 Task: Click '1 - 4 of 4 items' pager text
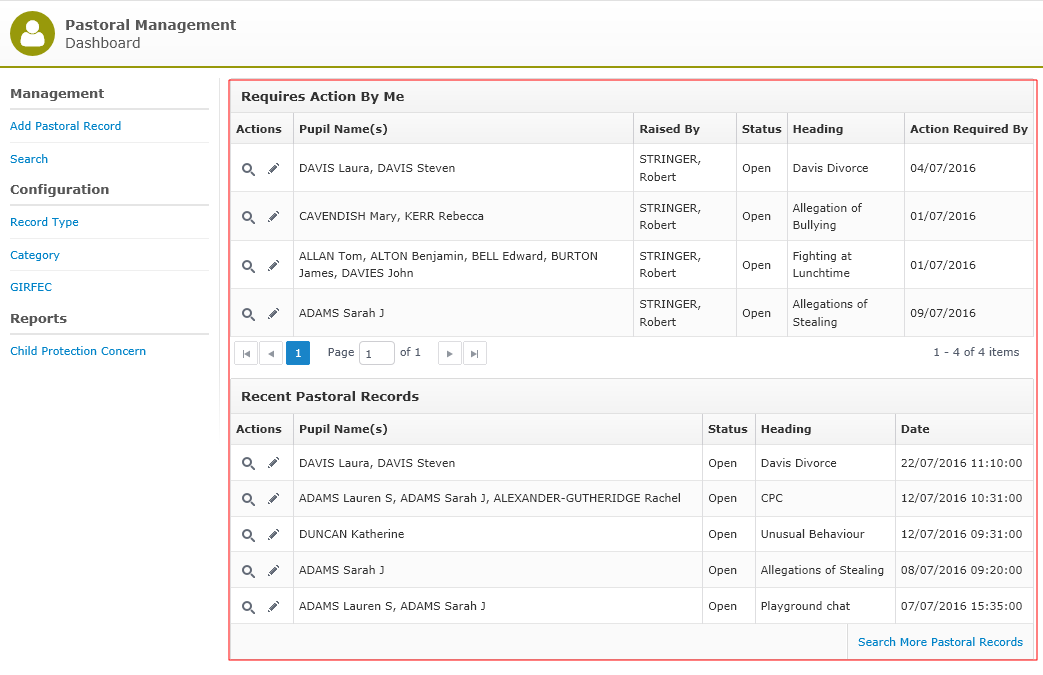[976, 352]
